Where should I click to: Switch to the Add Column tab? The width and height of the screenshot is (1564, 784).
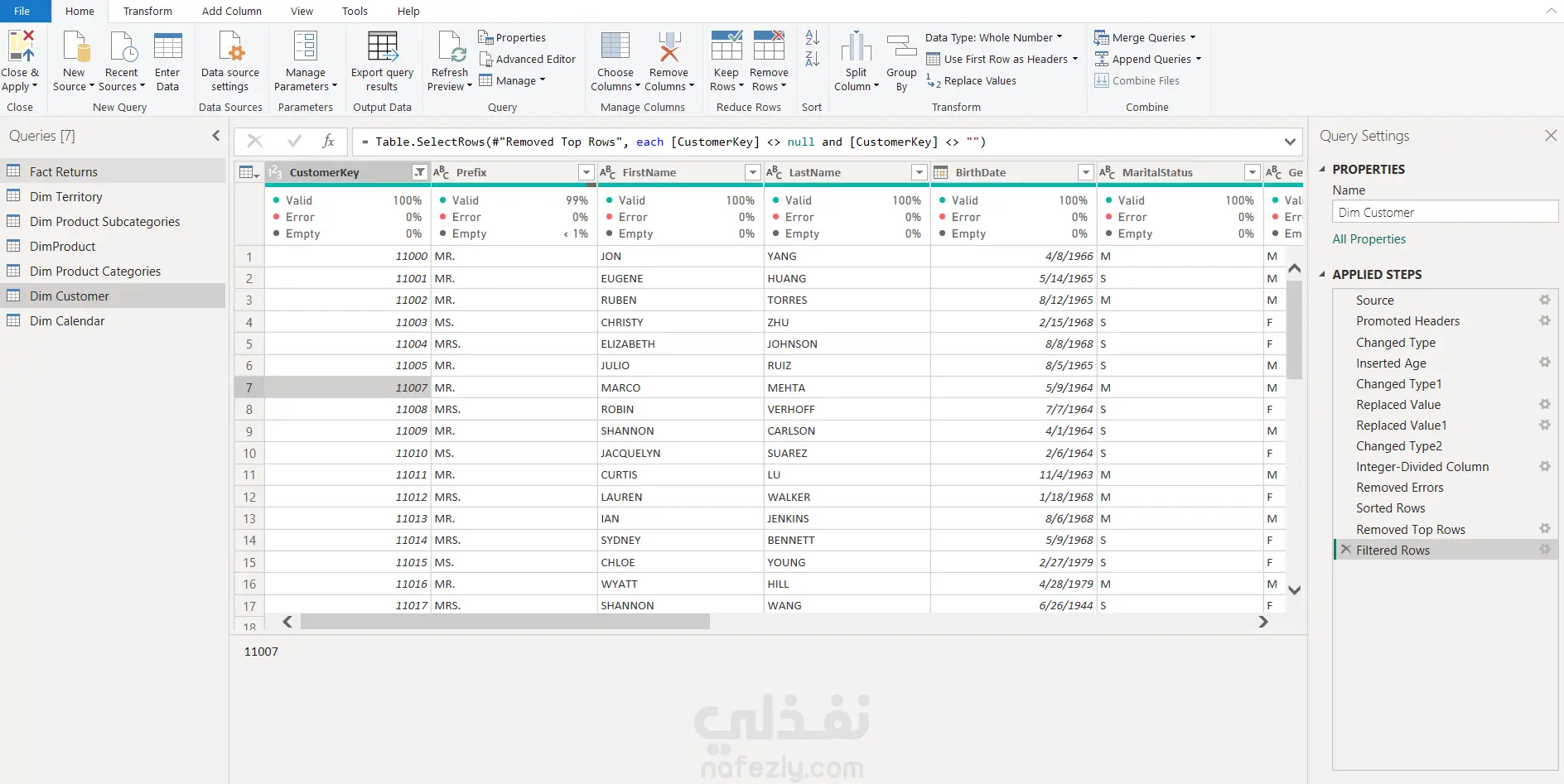232,11
